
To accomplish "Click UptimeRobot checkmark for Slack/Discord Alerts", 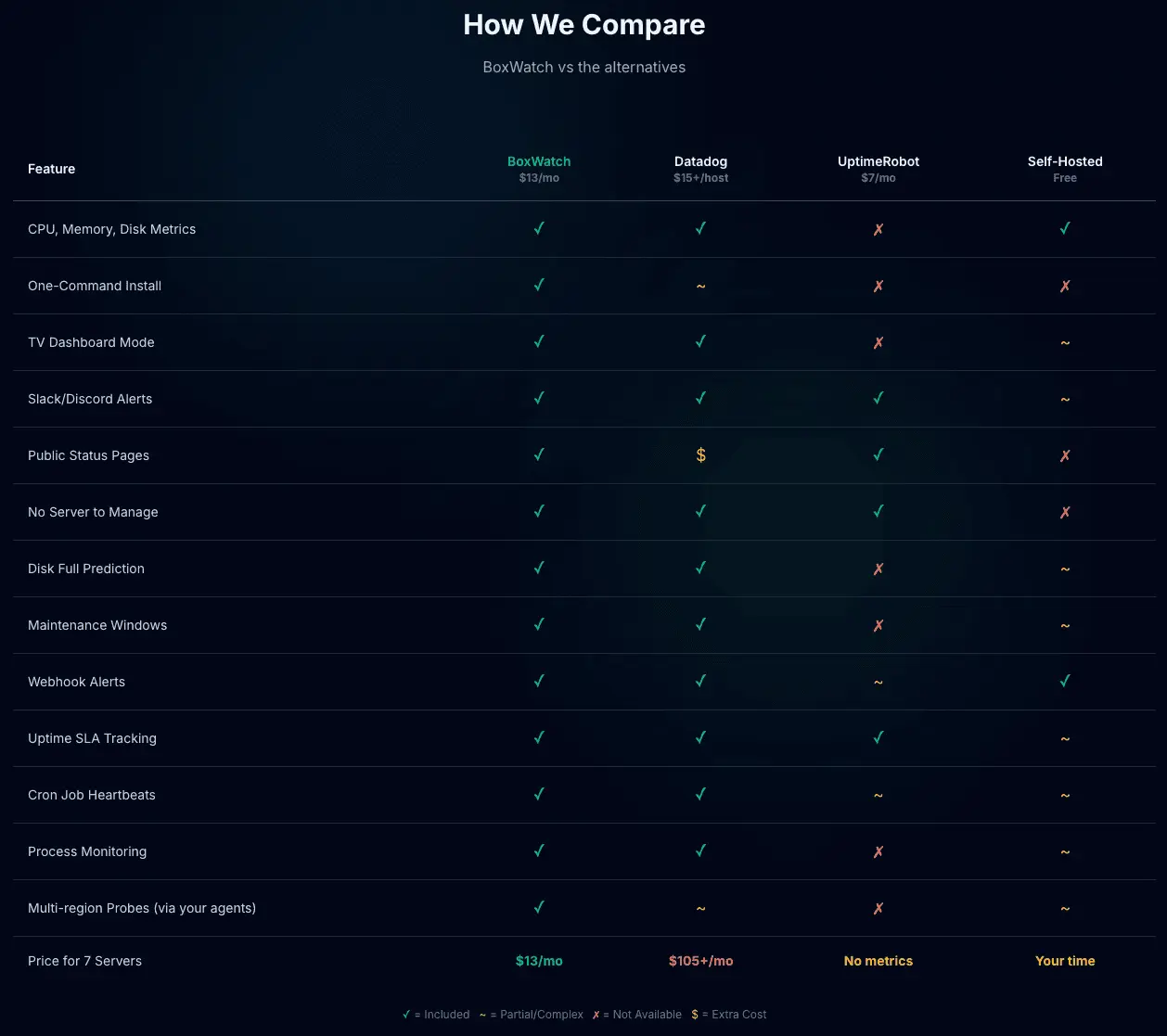I will coord(878,398).
